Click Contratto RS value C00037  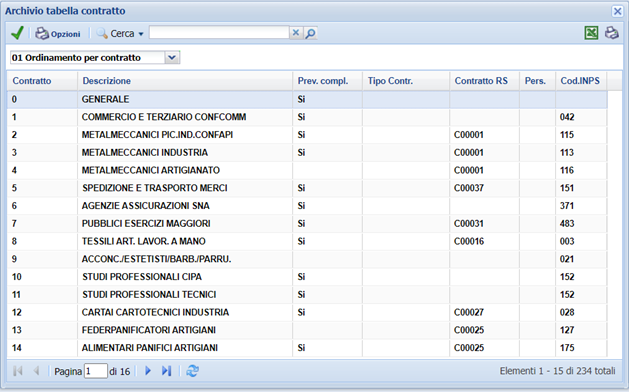[469, 188]
